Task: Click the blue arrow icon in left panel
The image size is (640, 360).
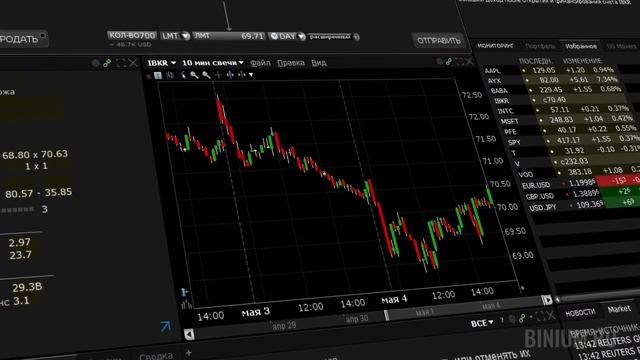Action: tap(165, 326)
